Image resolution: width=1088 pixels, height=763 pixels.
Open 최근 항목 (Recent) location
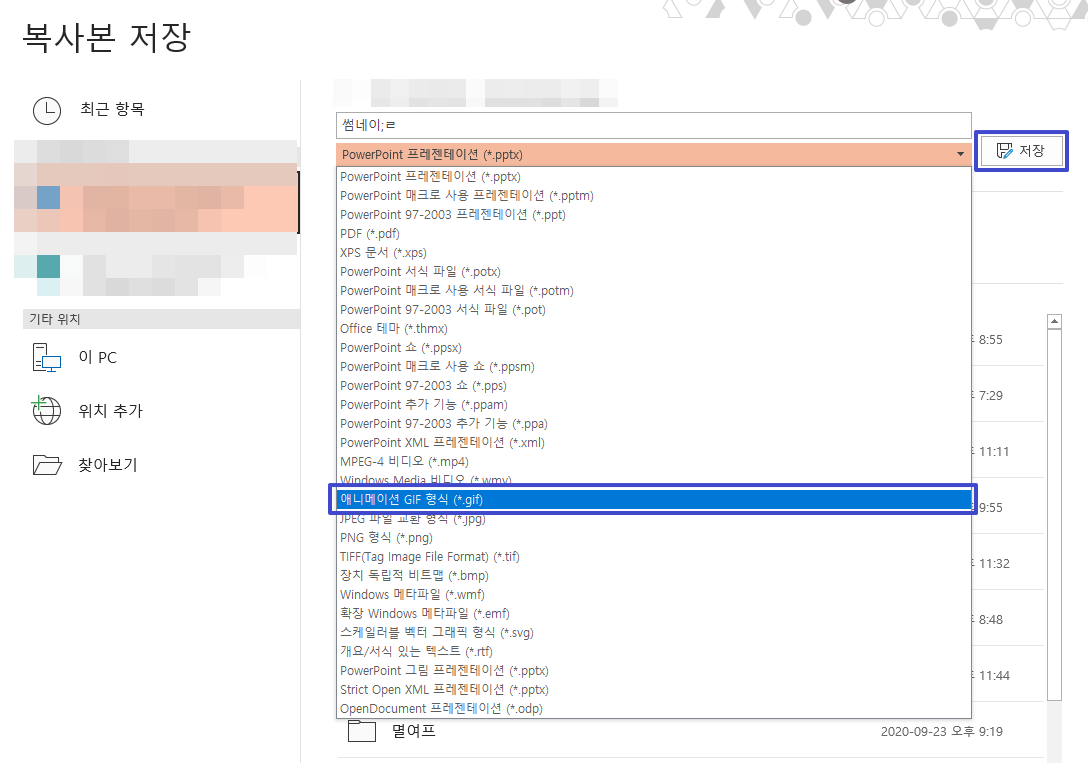(x=112, y=110)
